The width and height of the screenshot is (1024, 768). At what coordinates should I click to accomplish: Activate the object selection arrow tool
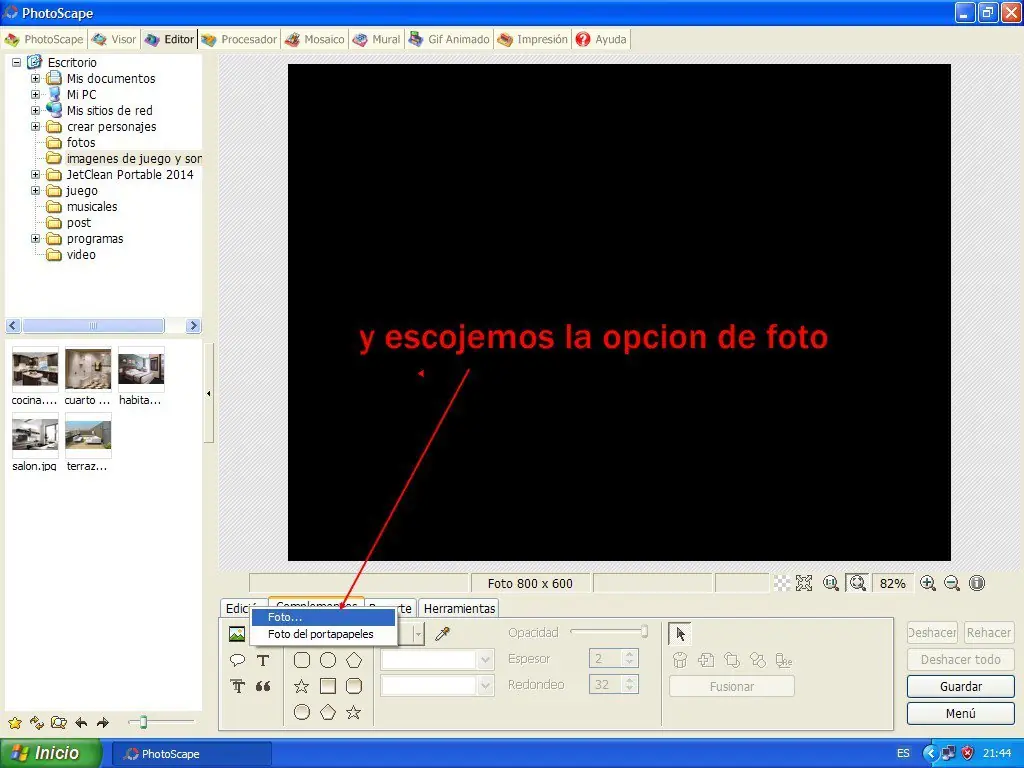pyautogui.click(x=680, y=633)
